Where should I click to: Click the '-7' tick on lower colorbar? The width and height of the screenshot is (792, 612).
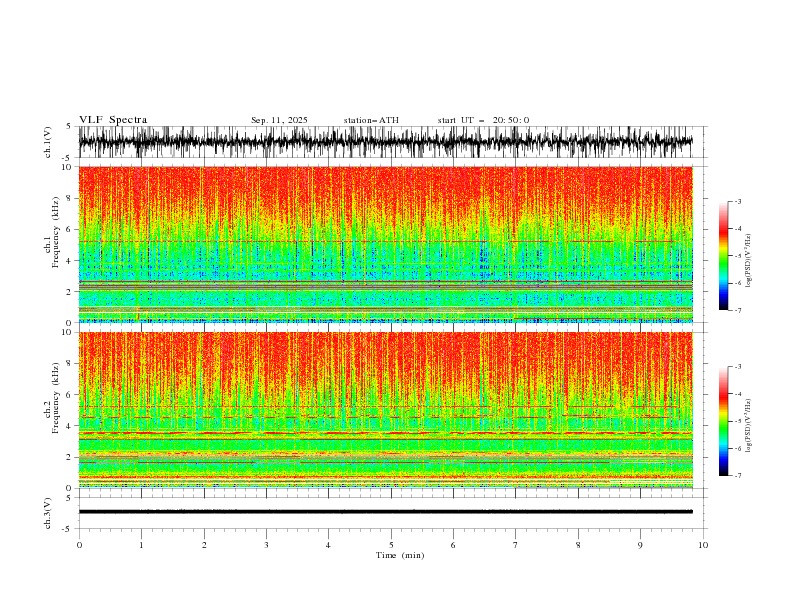tap(737, 476)
